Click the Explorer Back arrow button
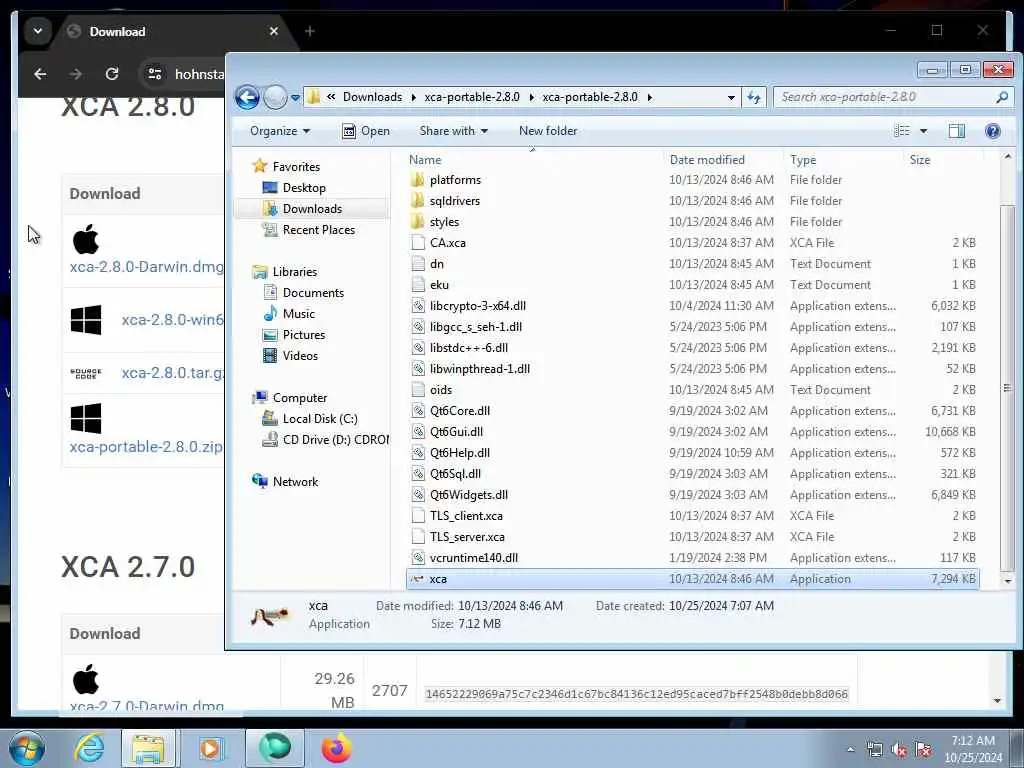1024x768 pixels. point(247,97)
